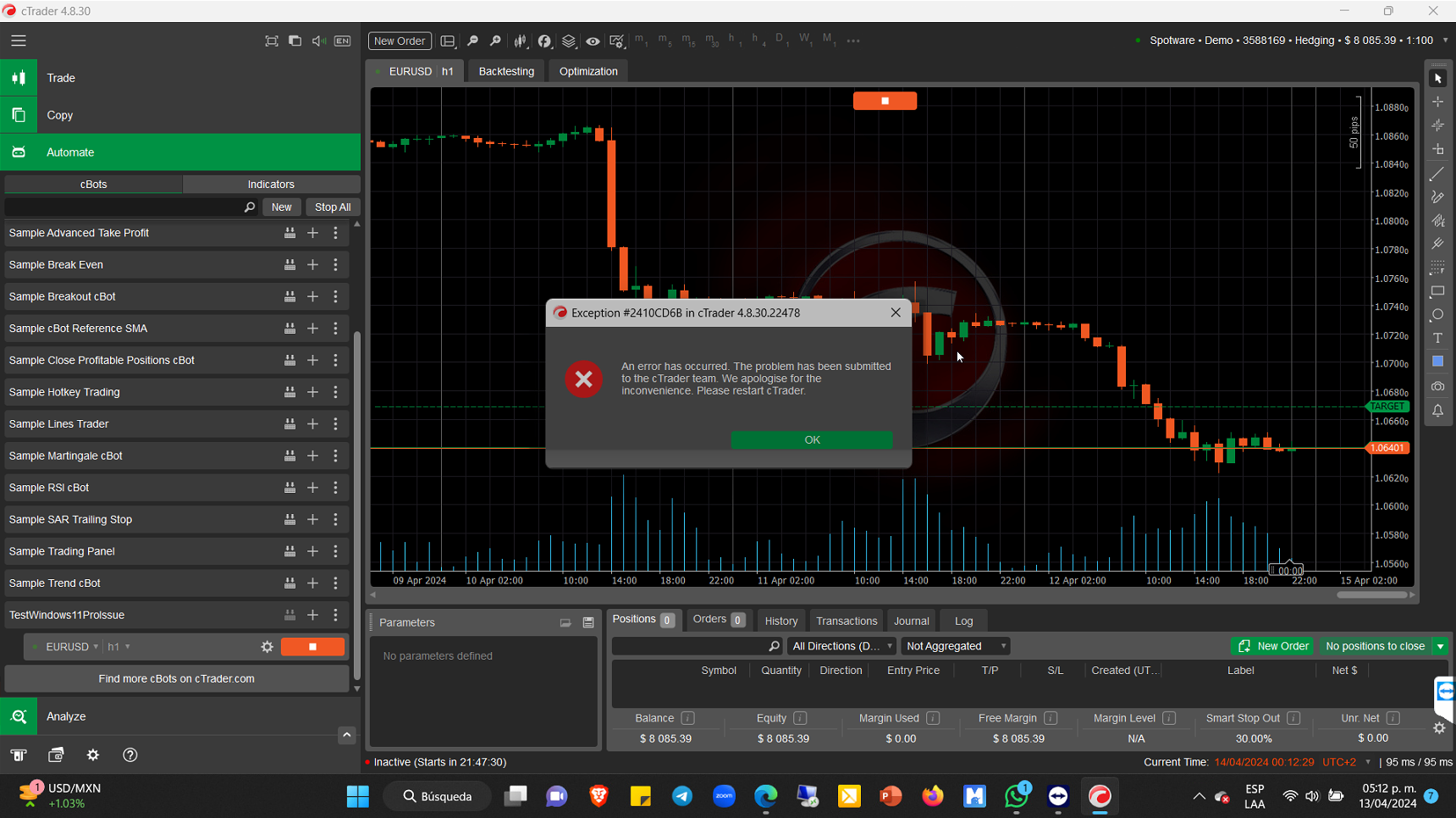Switch to m15 timeframe

pos(688,40)
